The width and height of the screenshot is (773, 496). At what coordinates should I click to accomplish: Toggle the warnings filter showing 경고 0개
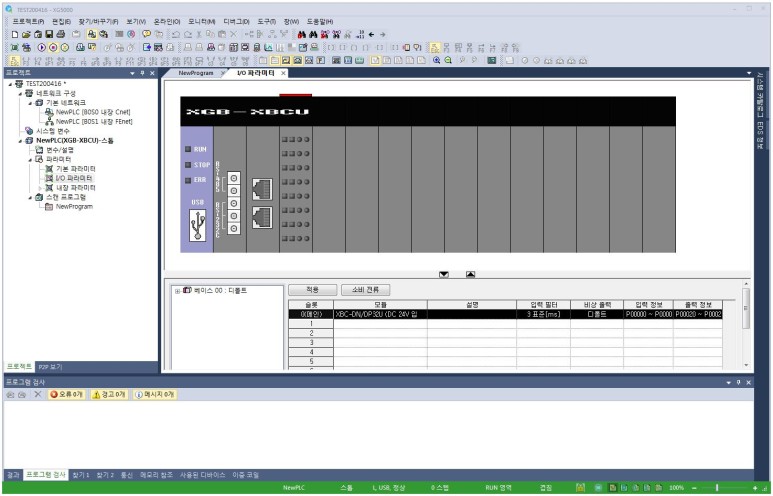[109, 394]
